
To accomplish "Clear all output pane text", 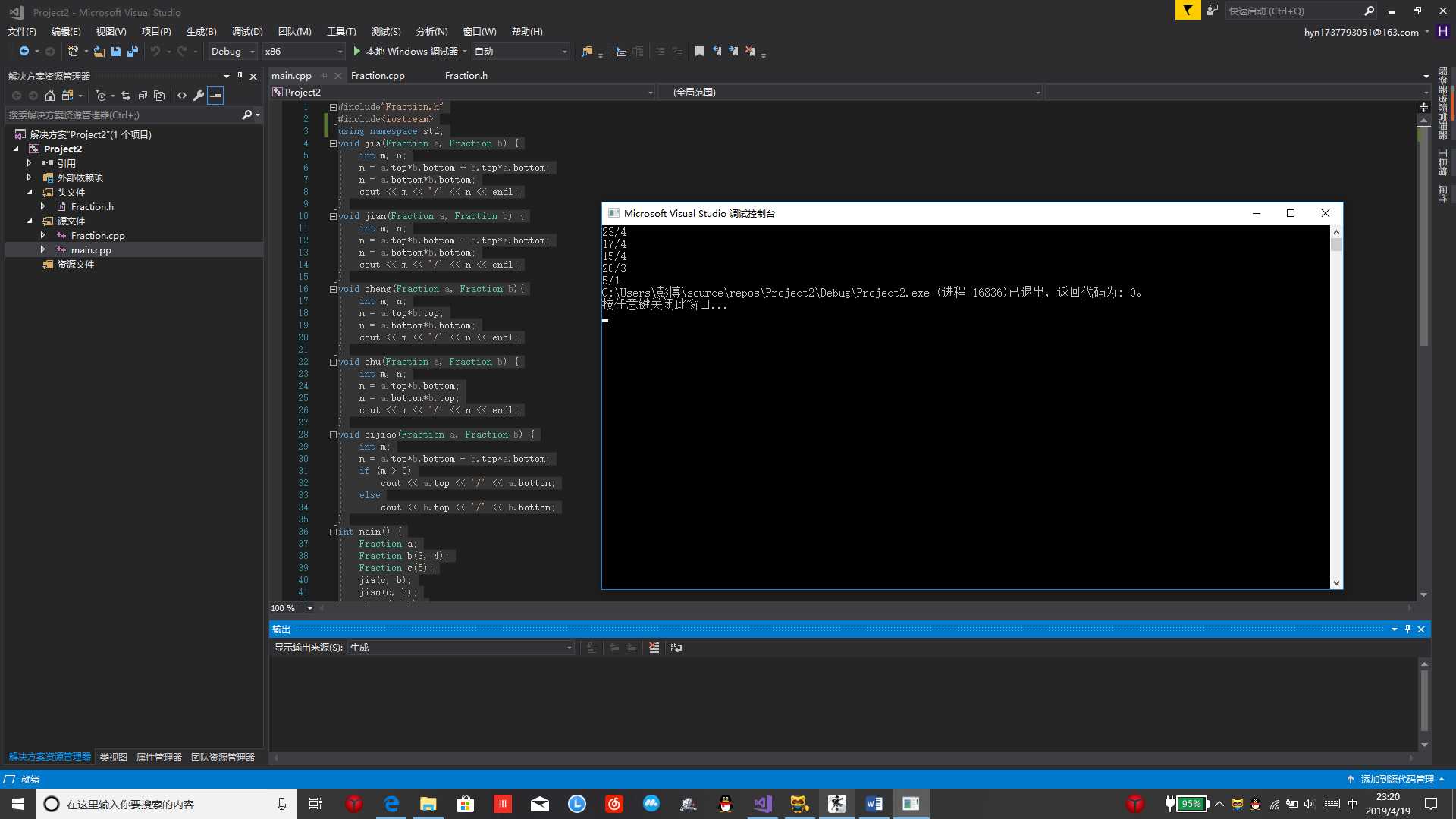I will (x=654, y=648).
